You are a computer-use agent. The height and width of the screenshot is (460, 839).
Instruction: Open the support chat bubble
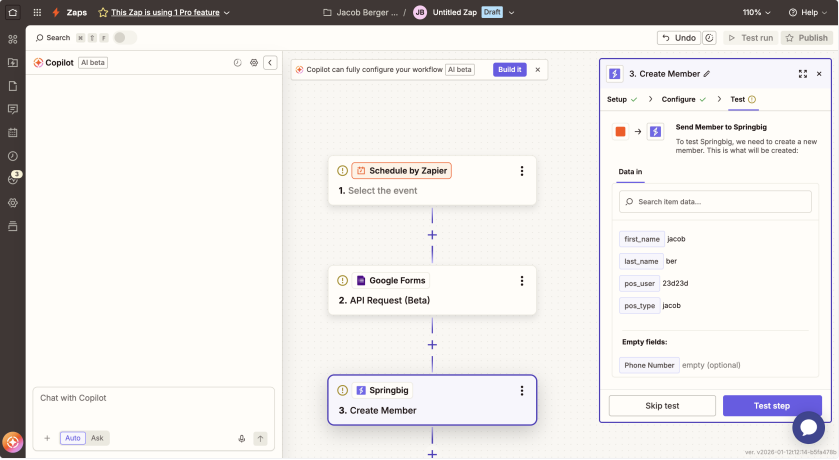[x=809, y=427]
